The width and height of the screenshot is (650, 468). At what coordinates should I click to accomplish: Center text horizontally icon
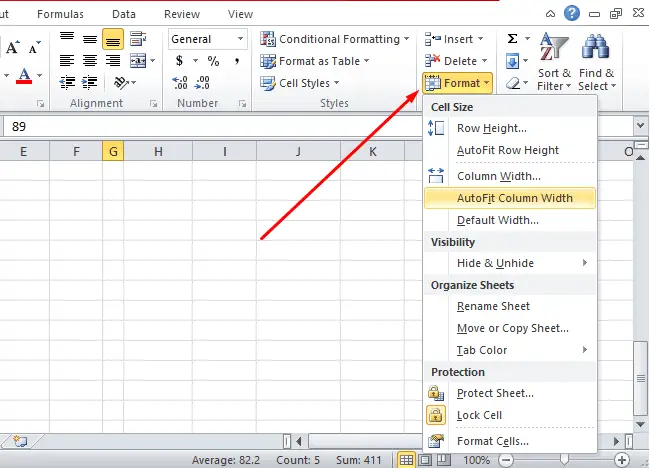point(90,61)
